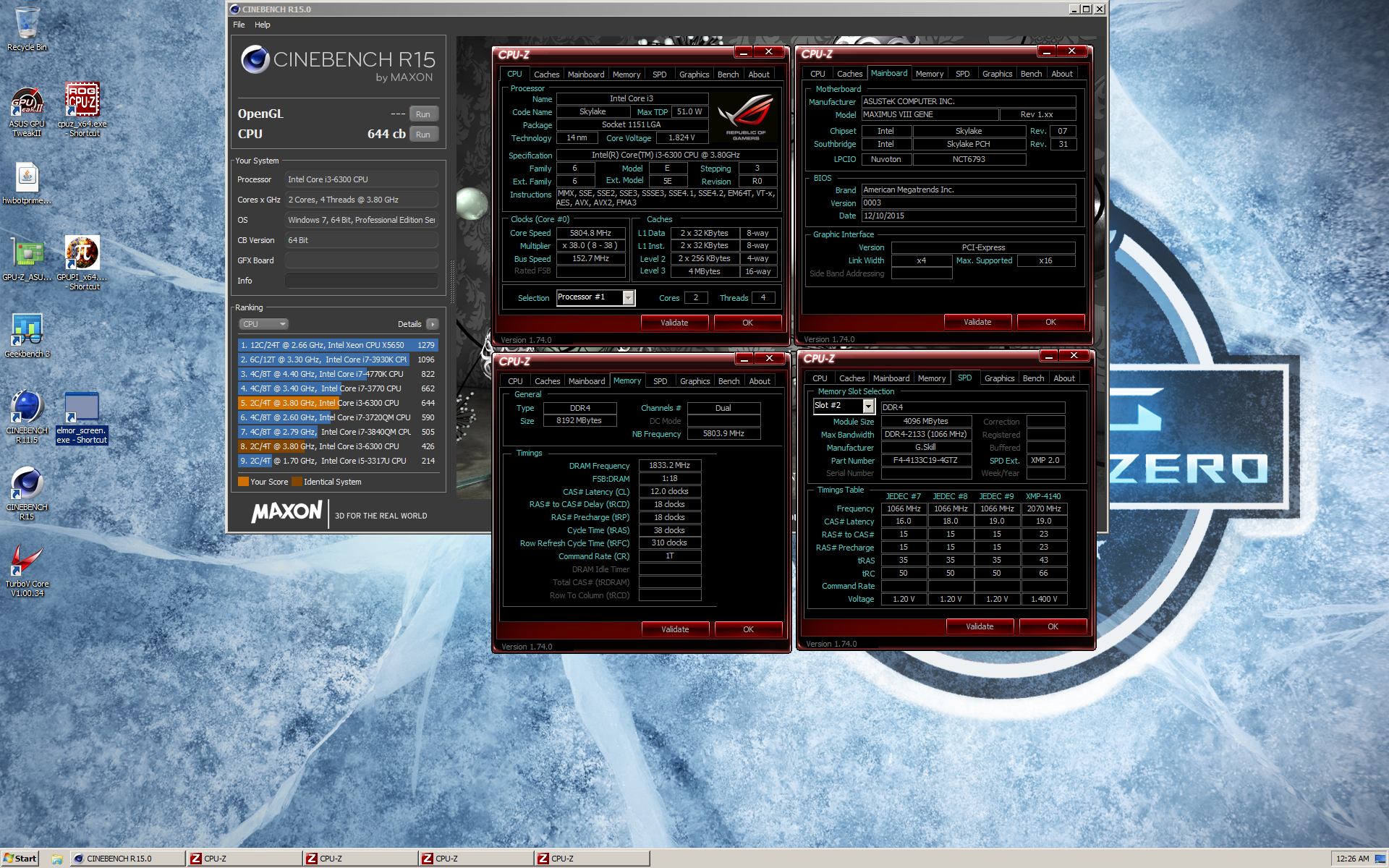The height and width of the screenshot is (868, 1389).
Task: Switch to About tab in SPD CPU-Z window
Action: click(x=1063, y=378)
